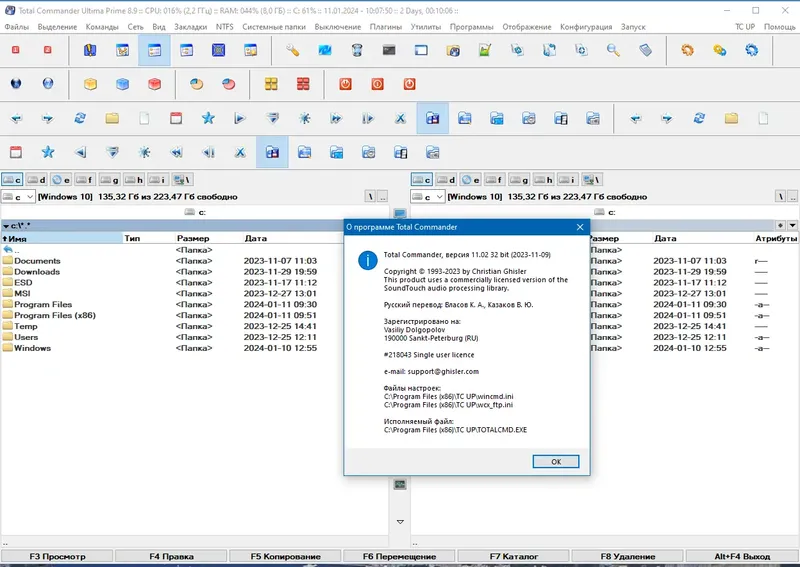Image resolution: width=800 pixels, height=567 pixels.
Task: Click the blue gear icon
Action: coord(752,50)
